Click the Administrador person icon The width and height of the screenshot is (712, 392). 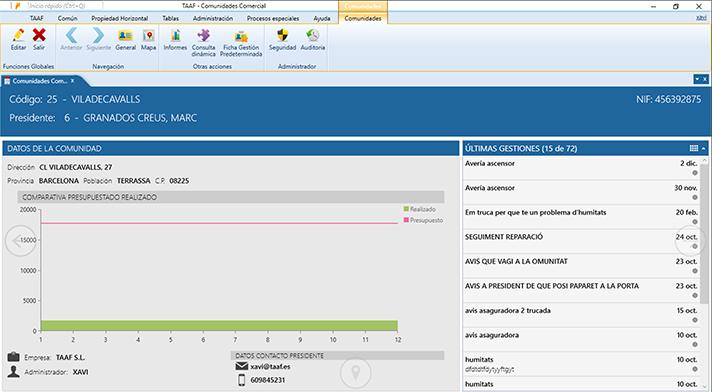(x=14, y=372)
